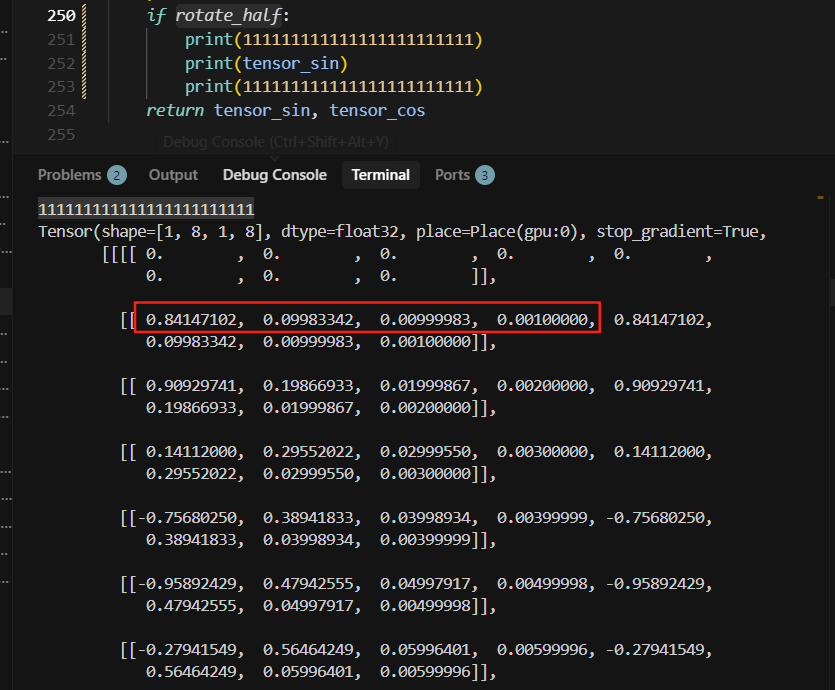Click line number 252 in the gutter

tap(60, 63)
